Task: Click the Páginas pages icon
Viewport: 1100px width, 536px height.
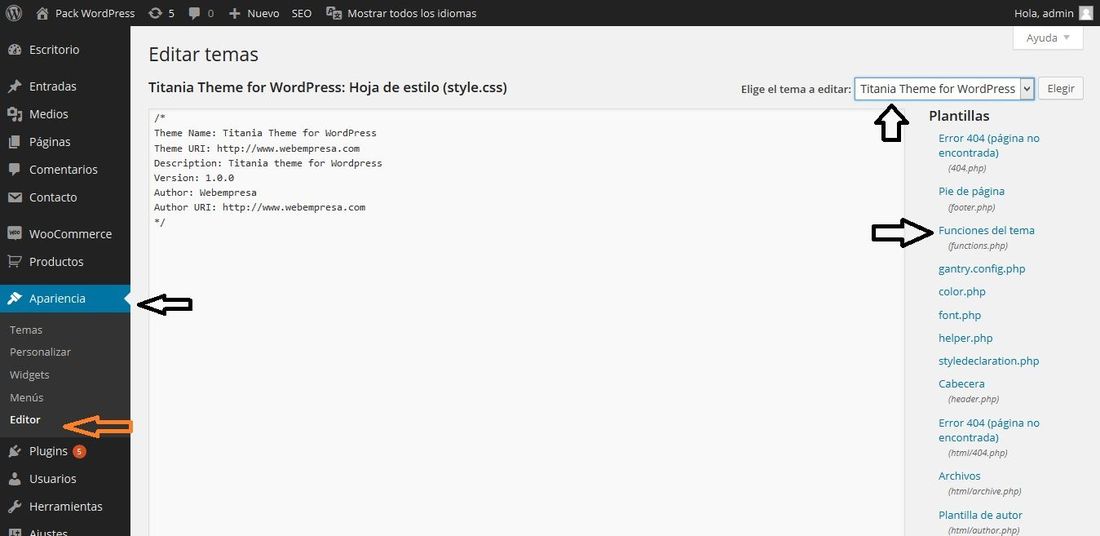Action: coord(15,142)
